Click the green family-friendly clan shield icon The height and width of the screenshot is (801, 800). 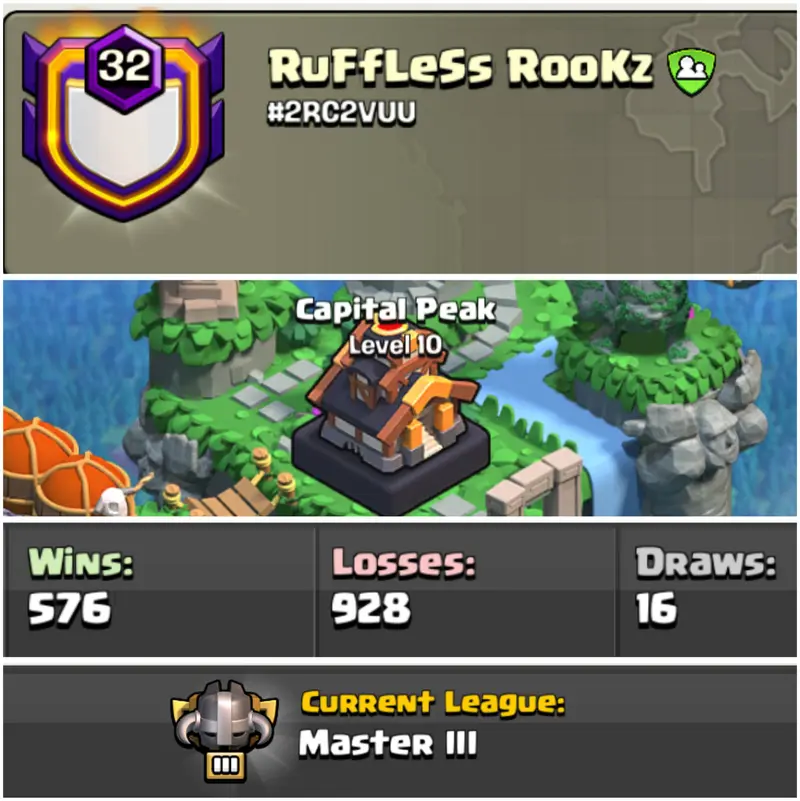[x=691, y=72]
